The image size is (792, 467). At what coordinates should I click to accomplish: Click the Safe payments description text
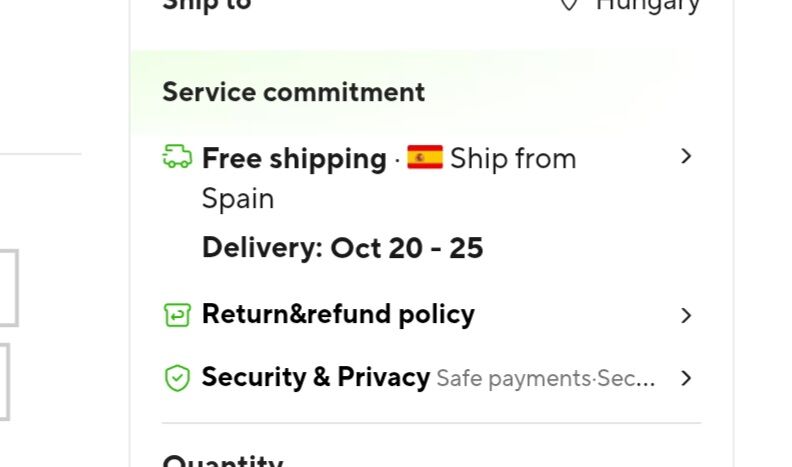point(546,379)
